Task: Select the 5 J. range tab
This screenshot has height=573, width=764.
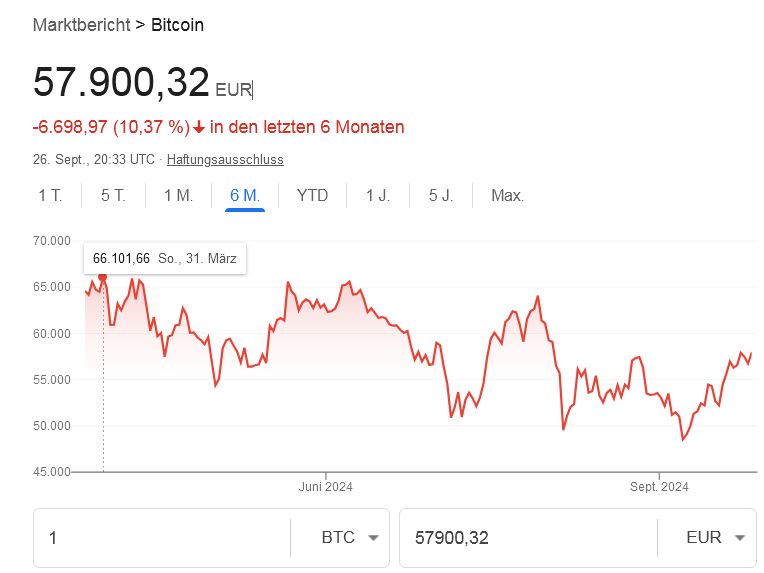Action: click(441, 195)
